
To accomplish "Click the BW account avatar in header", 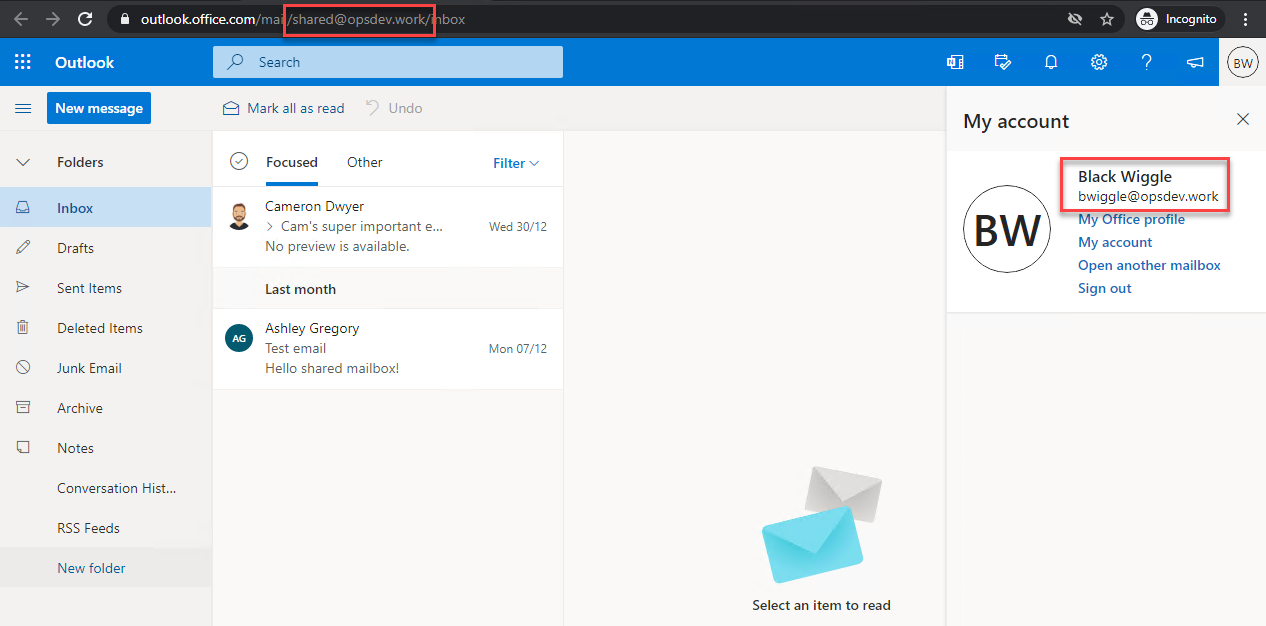I will pyautogui.click(x=1242, y=62).
